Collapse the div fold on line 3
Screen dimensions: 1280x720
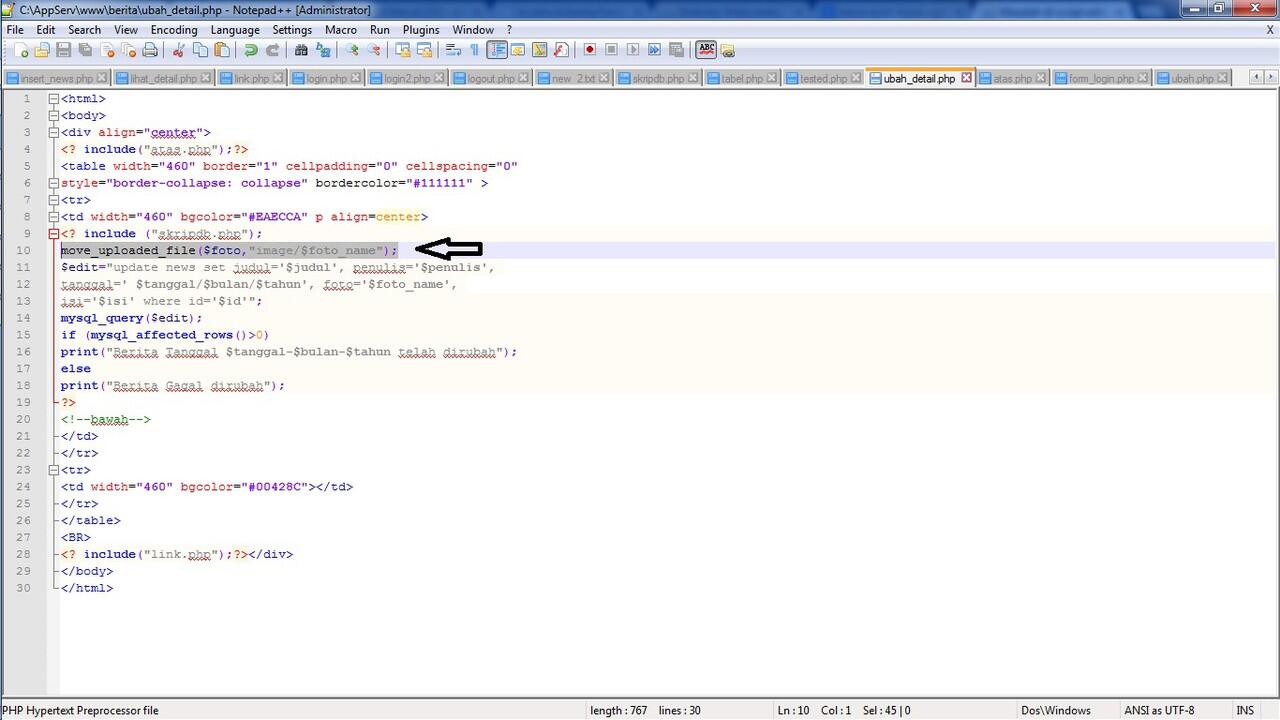coord(53,132)
